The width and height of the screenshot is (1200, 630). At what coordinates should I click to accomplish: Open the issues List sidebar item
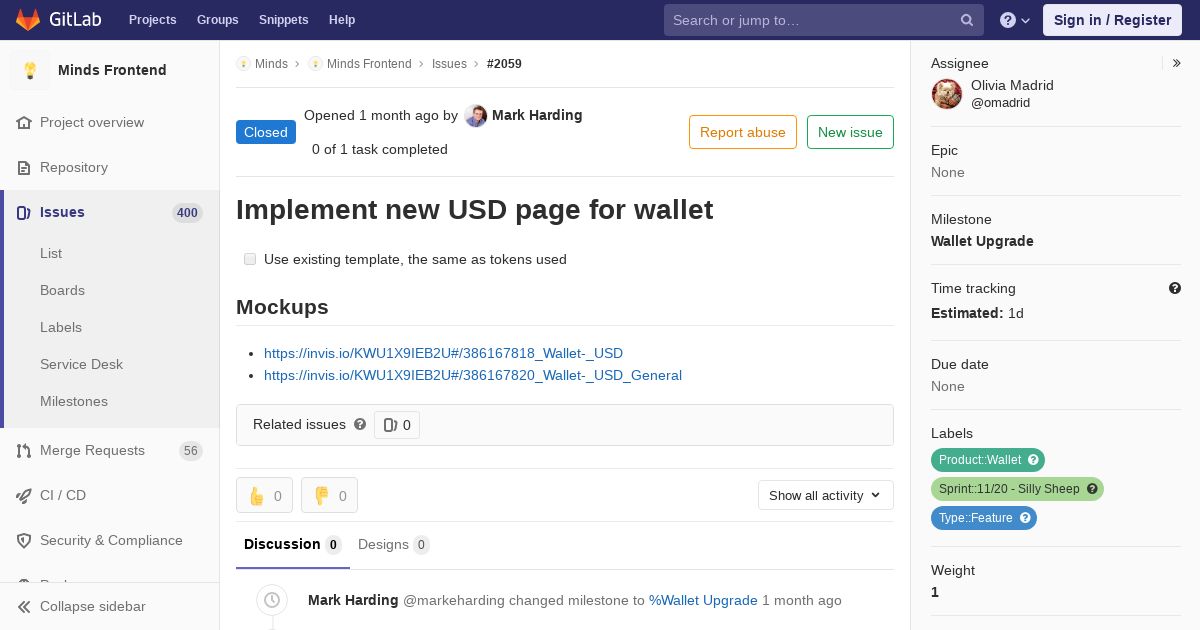coord(51,254)
